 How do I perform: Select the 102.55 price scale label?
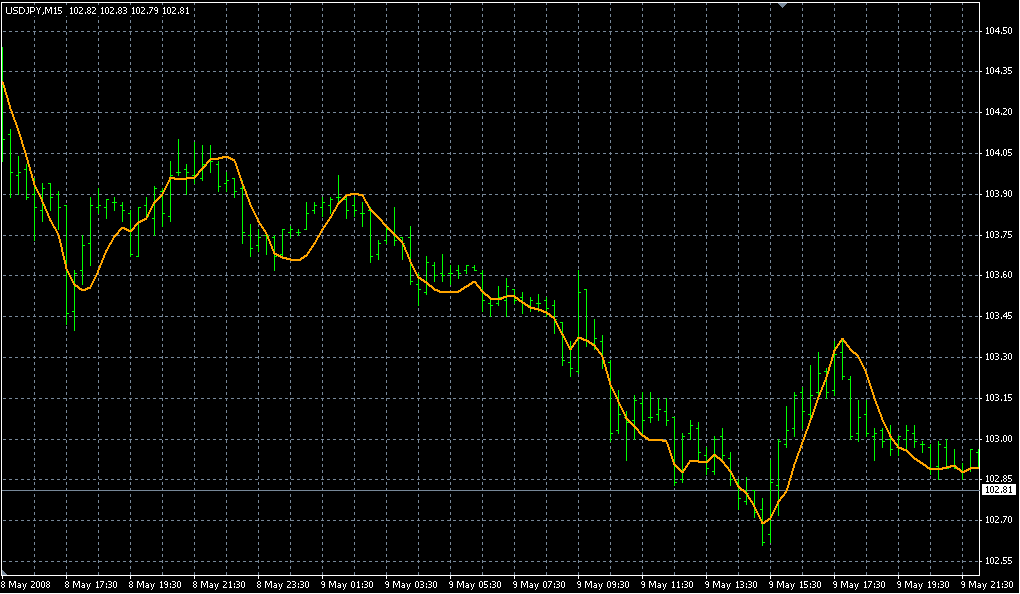pos(998,561)
